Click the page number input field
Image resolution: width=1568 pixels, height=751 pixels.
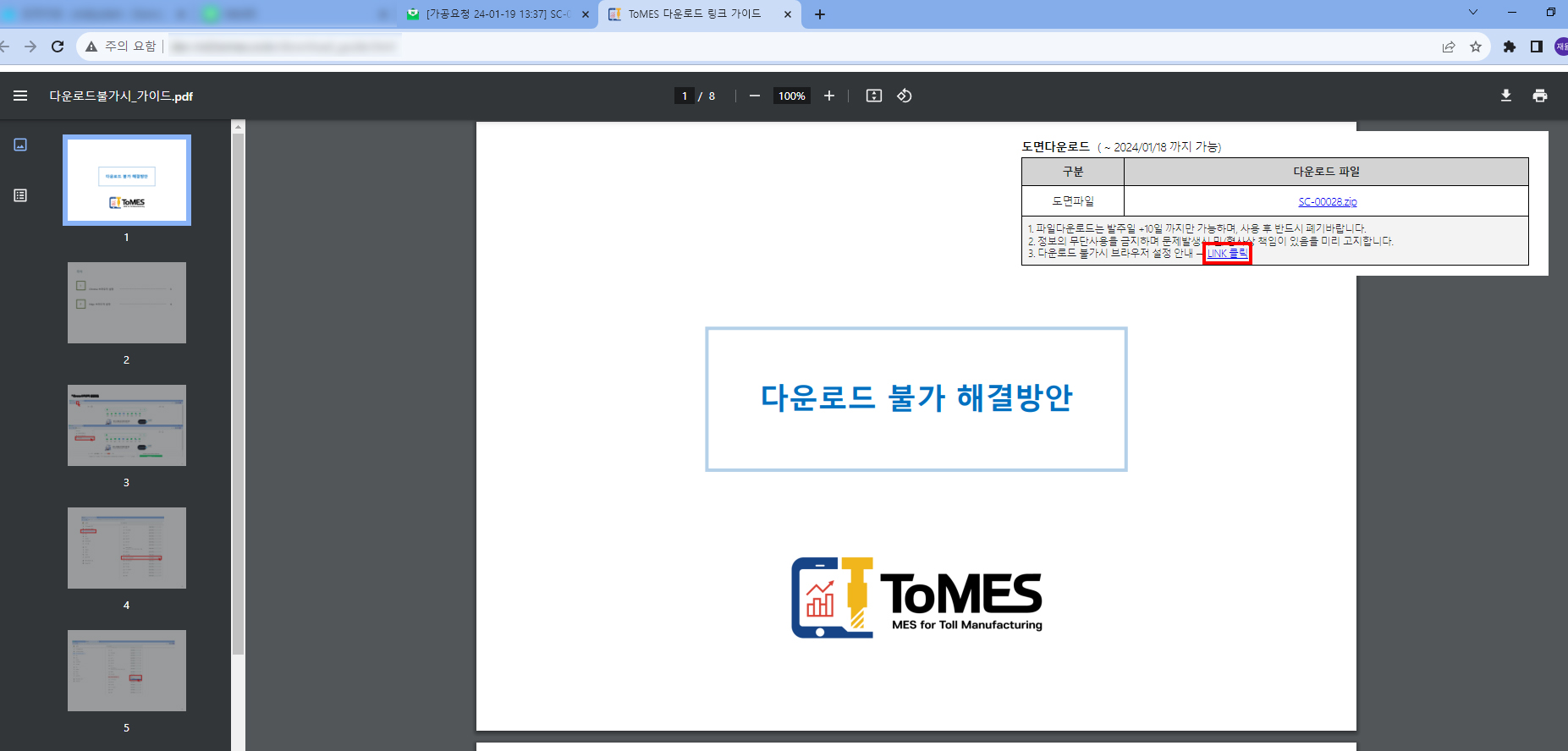point(684,96)
